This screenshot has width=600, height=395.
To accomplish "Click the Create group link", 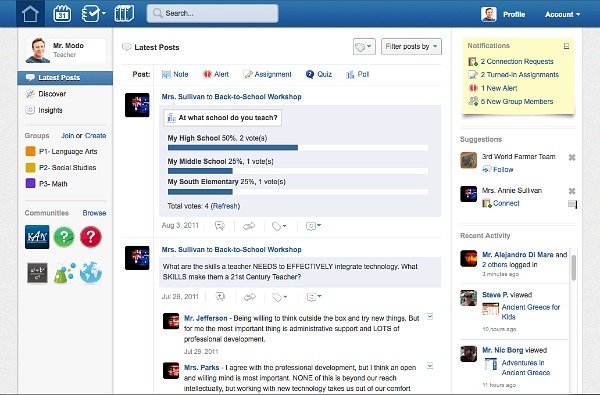I will pos(95,135).
